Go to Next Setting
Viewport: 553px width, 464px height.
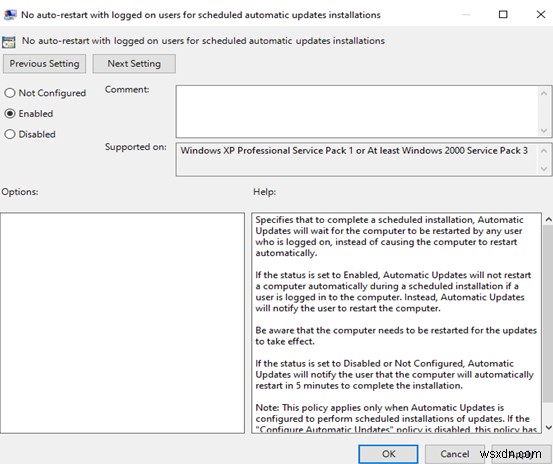coord(134,64)
